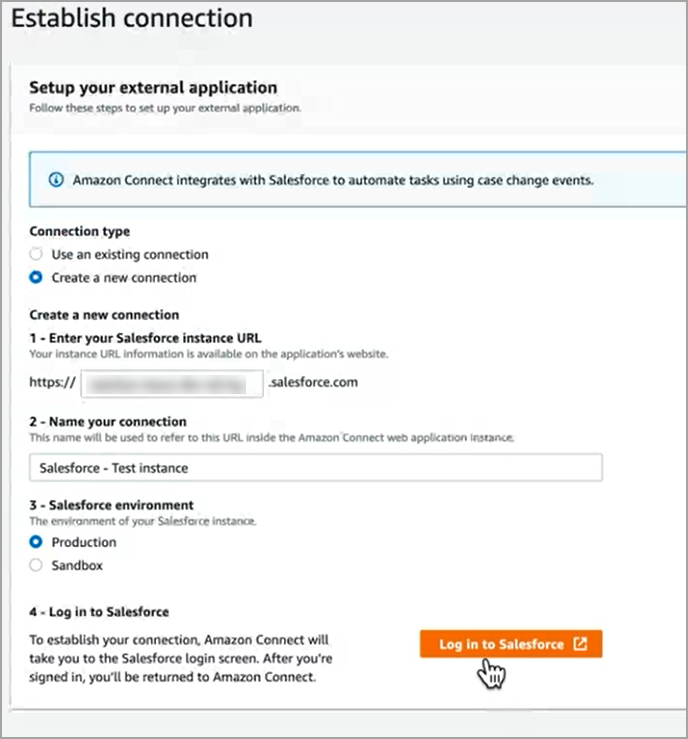
Task: Click the "4 - Log in to Salesforce" label
Action: pos(99,611)
